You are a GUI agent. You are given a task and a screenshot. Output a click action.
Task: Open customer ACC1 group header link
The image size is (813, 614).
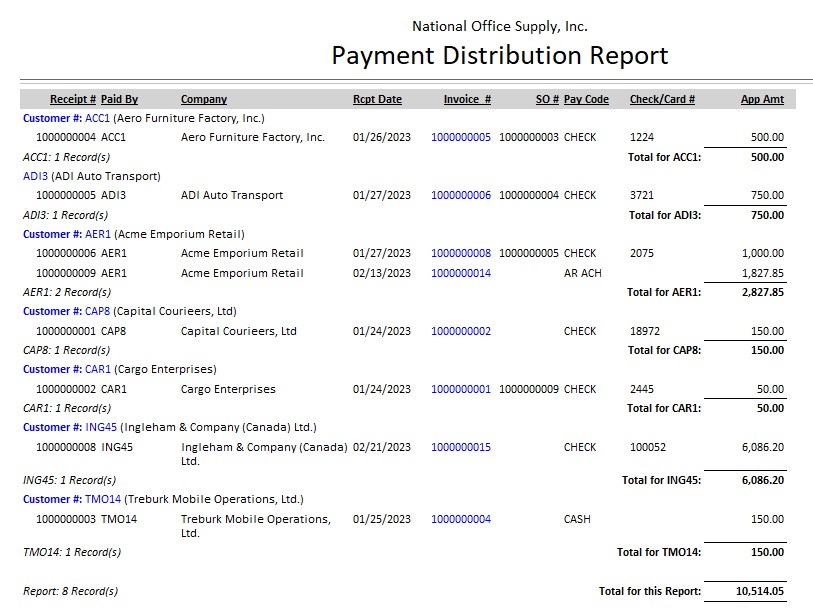tap(97, 118)
